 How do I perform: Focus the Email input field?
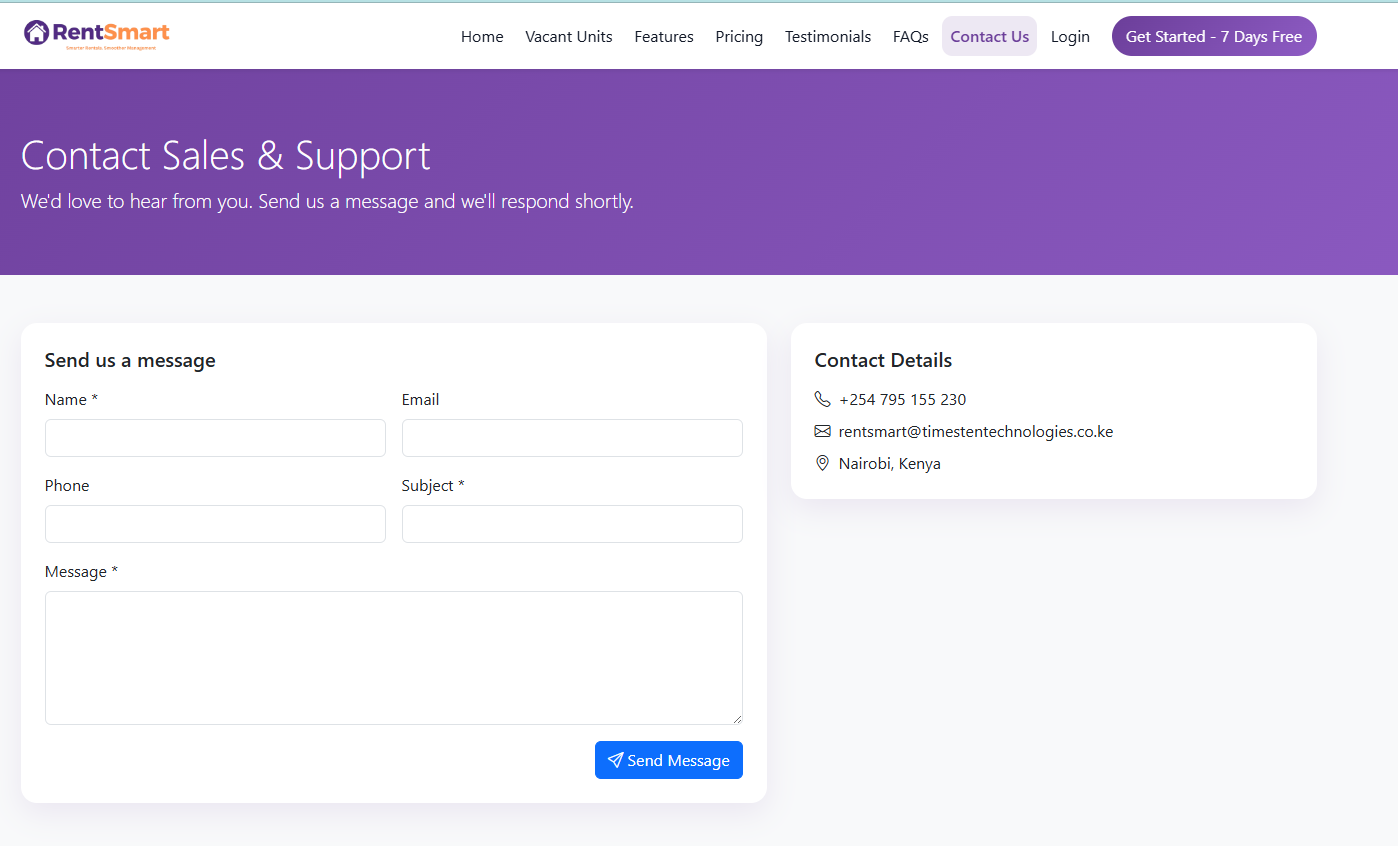pos(572,438)
